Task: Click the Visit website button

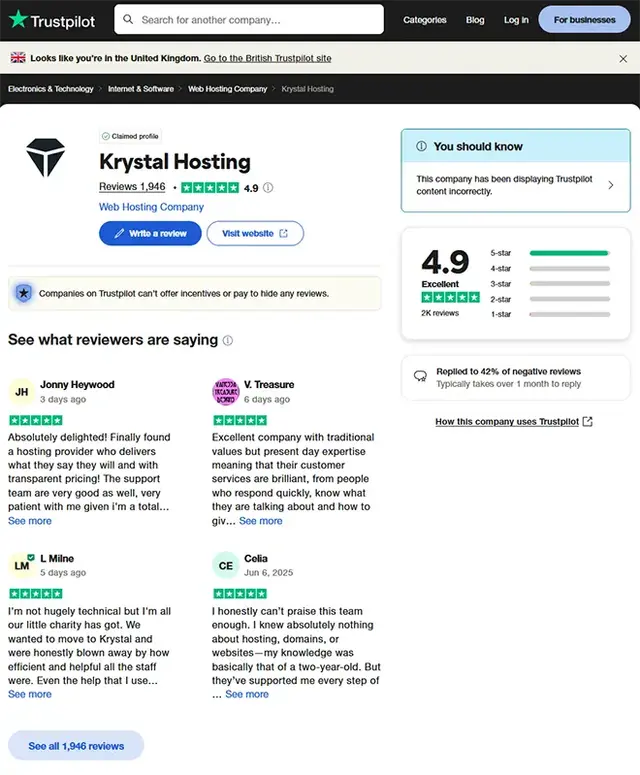Action: click(x=255, y=233)
